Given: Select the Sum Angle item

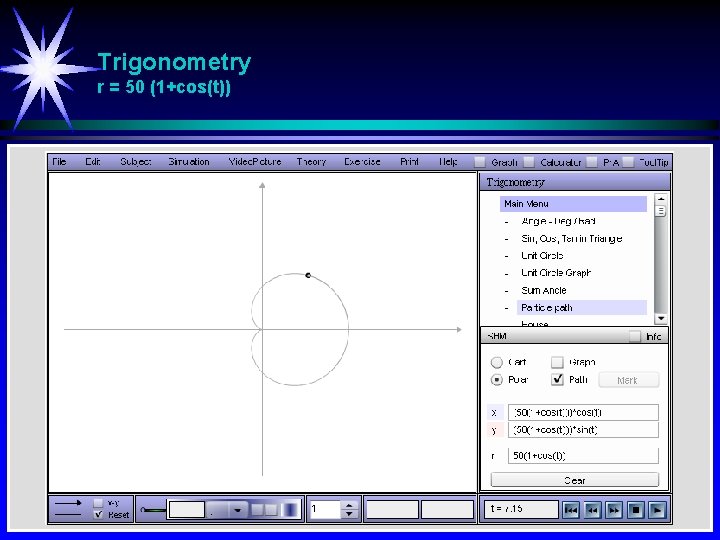Looking at the screenshot, I should [544, 291].
